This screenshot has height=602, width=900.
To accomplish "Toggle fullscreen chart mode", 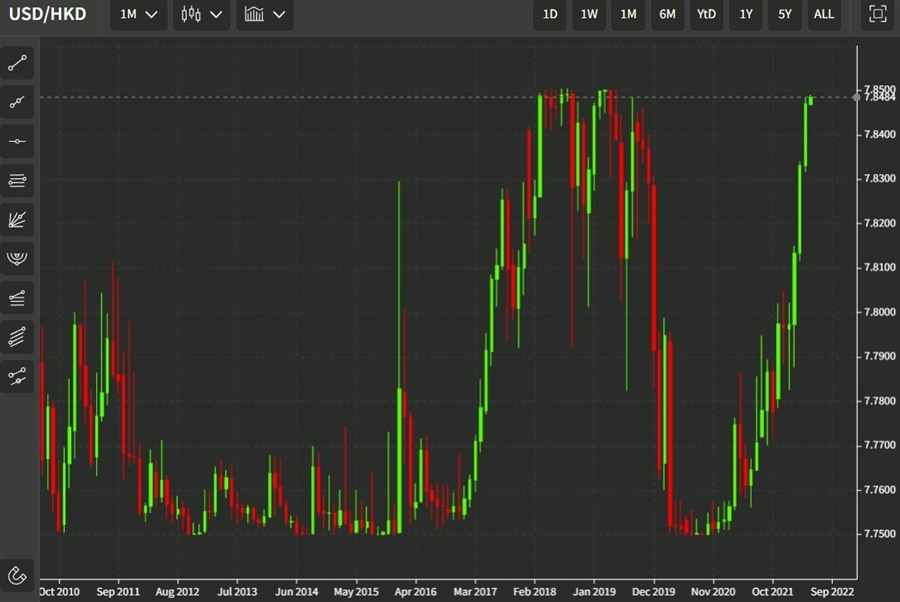I will [878, 14].
